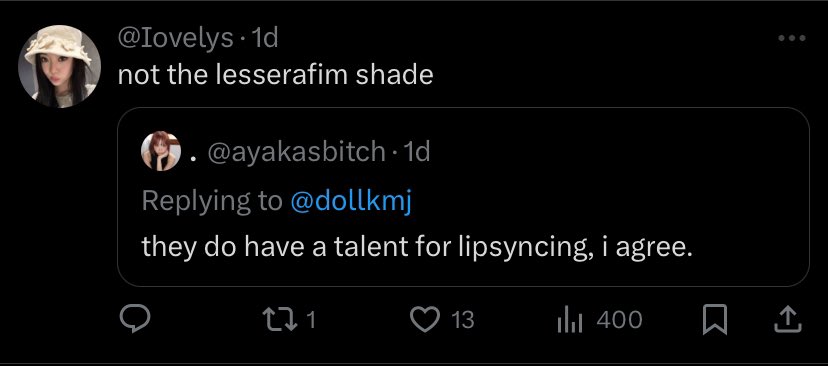Bookmark this tweet
The image size is (828, 366).
pyautogui.click(x=715, y=321)
